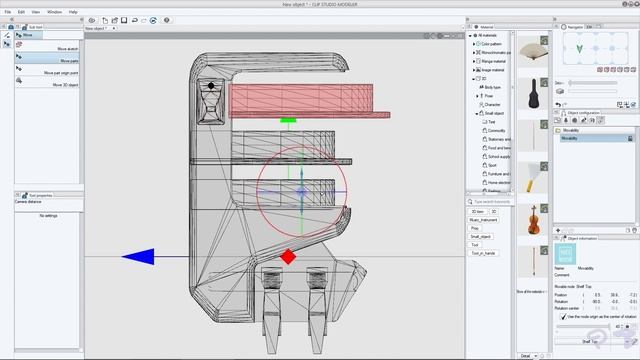Expand the All materials tree node

point(470,36)
